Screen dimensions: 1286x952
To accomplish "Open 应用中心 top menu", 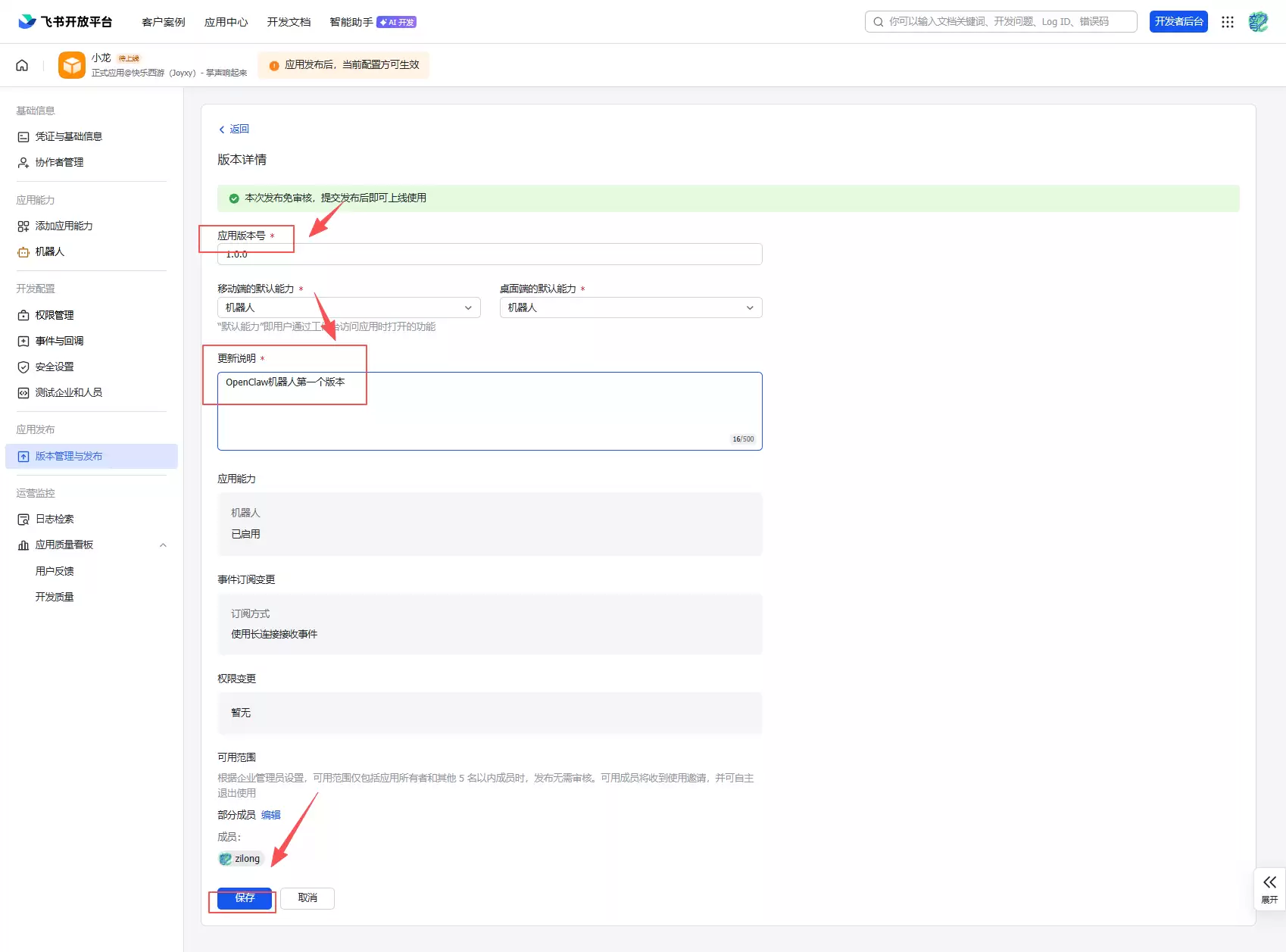I will tap(226, 22).
